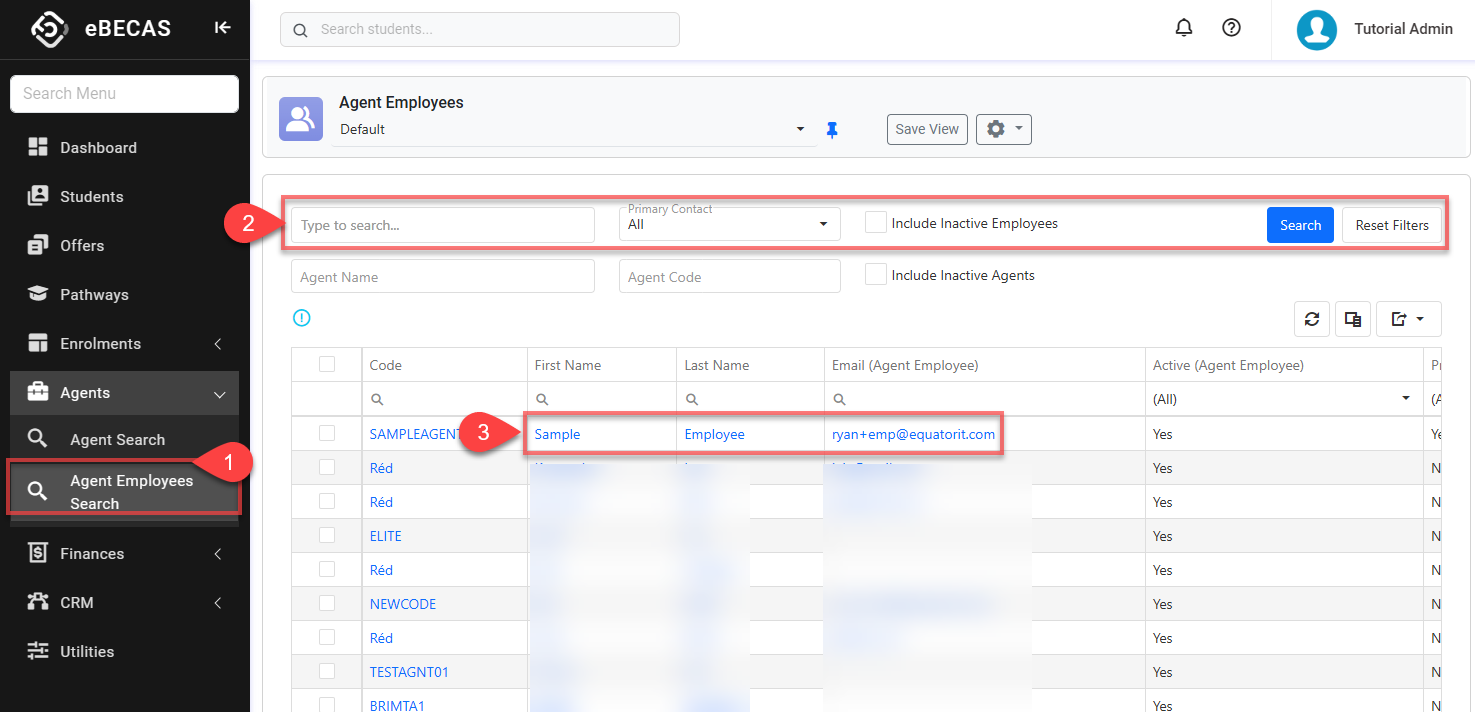Collapse the sidebar using the arrow icon
This screenshot has height=712, width=1475.
coord(222,28)
